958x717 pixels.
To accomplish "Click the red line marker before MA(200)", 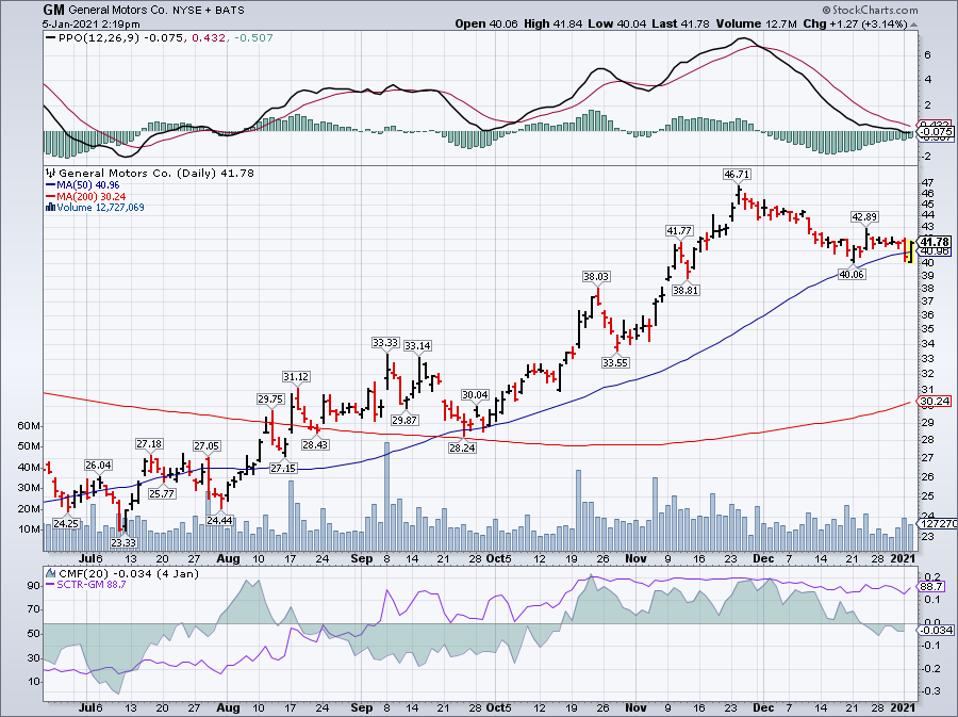I will click(51, 197).
